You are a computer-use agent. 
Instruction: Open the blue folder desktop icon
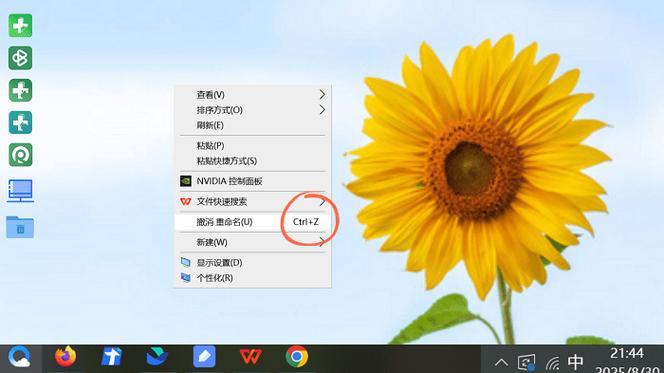pyautogui.click(x=20, y=227)
